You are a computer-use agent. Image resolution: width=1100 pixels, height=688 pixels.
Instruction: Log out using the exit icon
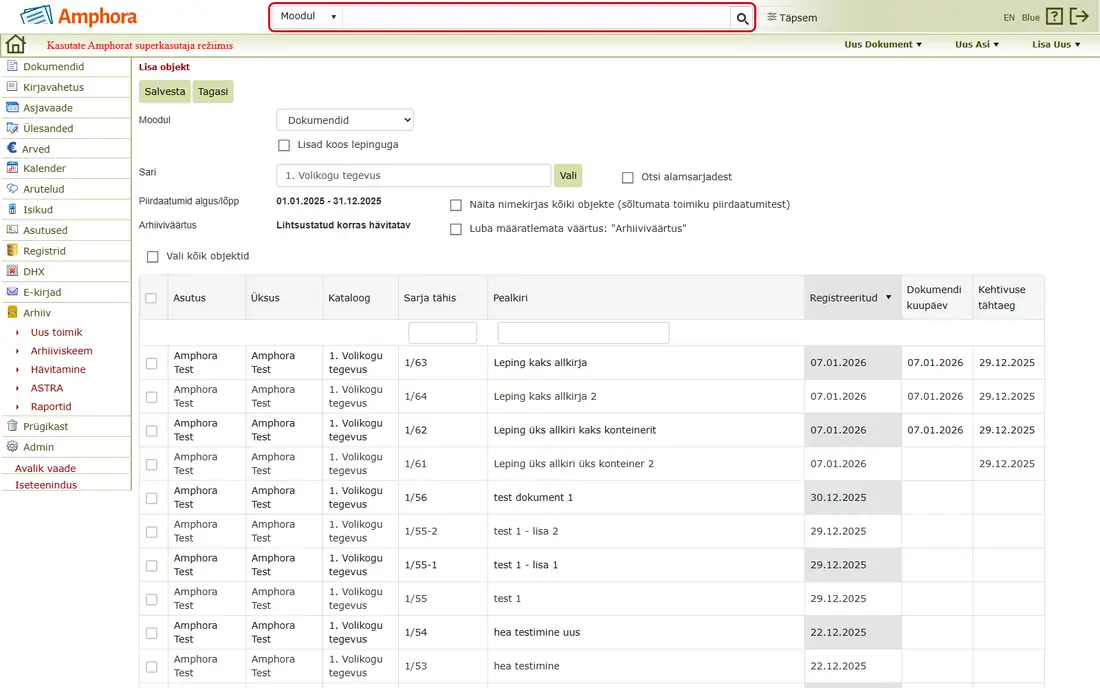point(1079,17)
